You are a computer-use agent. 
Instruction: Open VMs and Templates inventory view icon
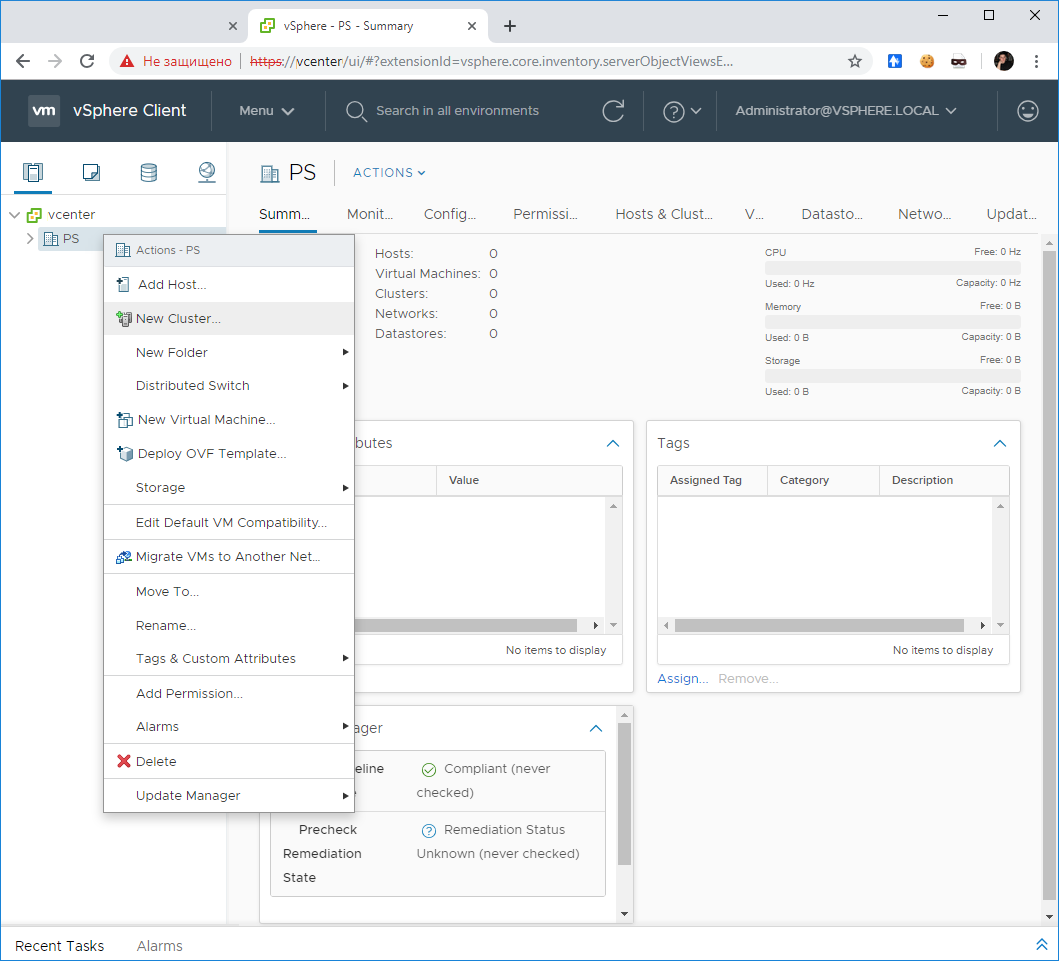[91, 172]
